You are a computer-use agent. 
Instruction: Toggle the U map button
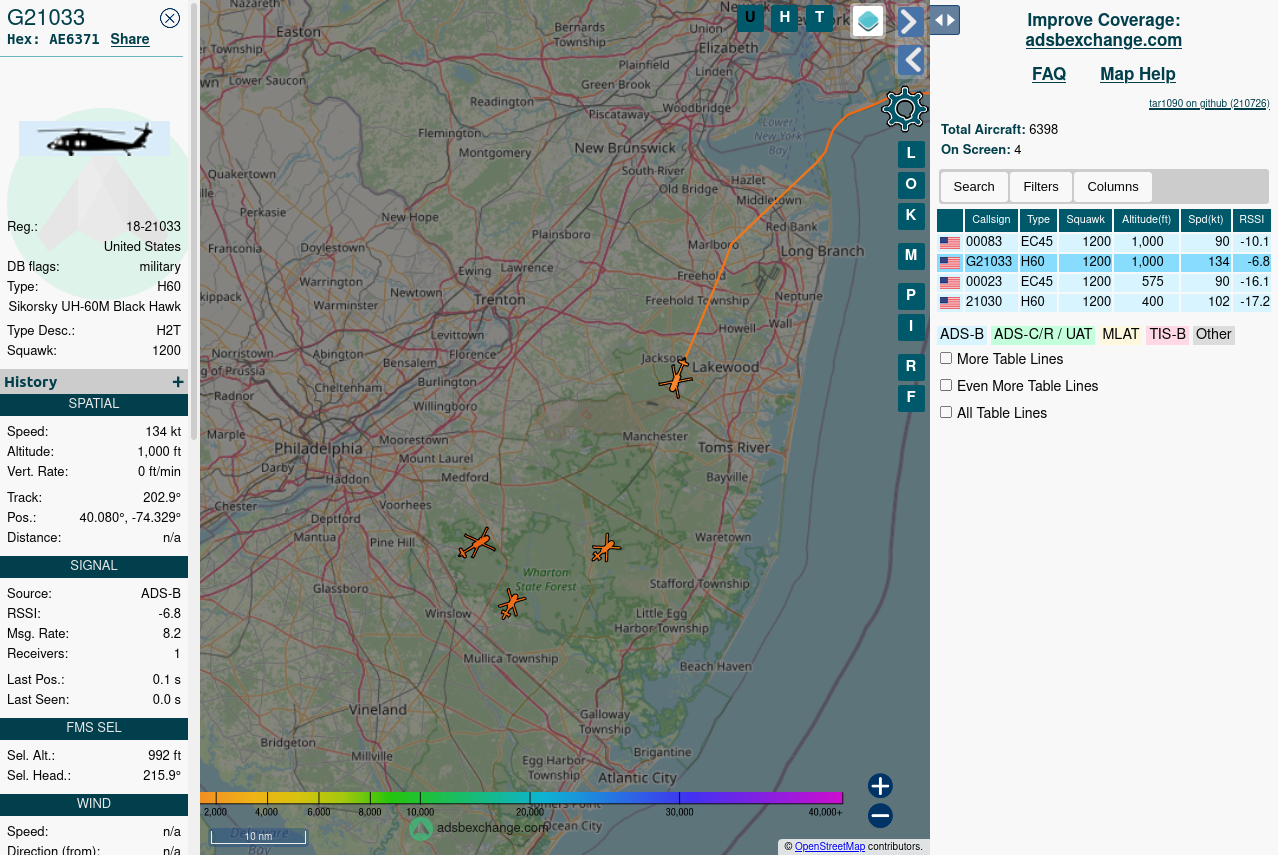click(x=750, y=18)
